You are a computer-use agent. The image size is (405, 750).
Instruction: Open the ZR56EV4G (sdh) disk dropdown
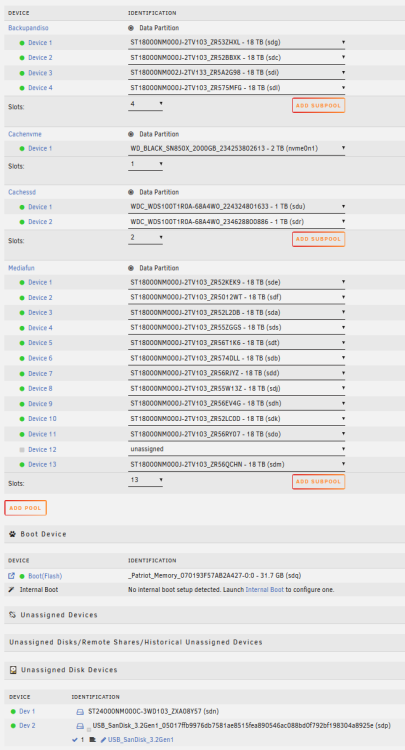(237, 404)
